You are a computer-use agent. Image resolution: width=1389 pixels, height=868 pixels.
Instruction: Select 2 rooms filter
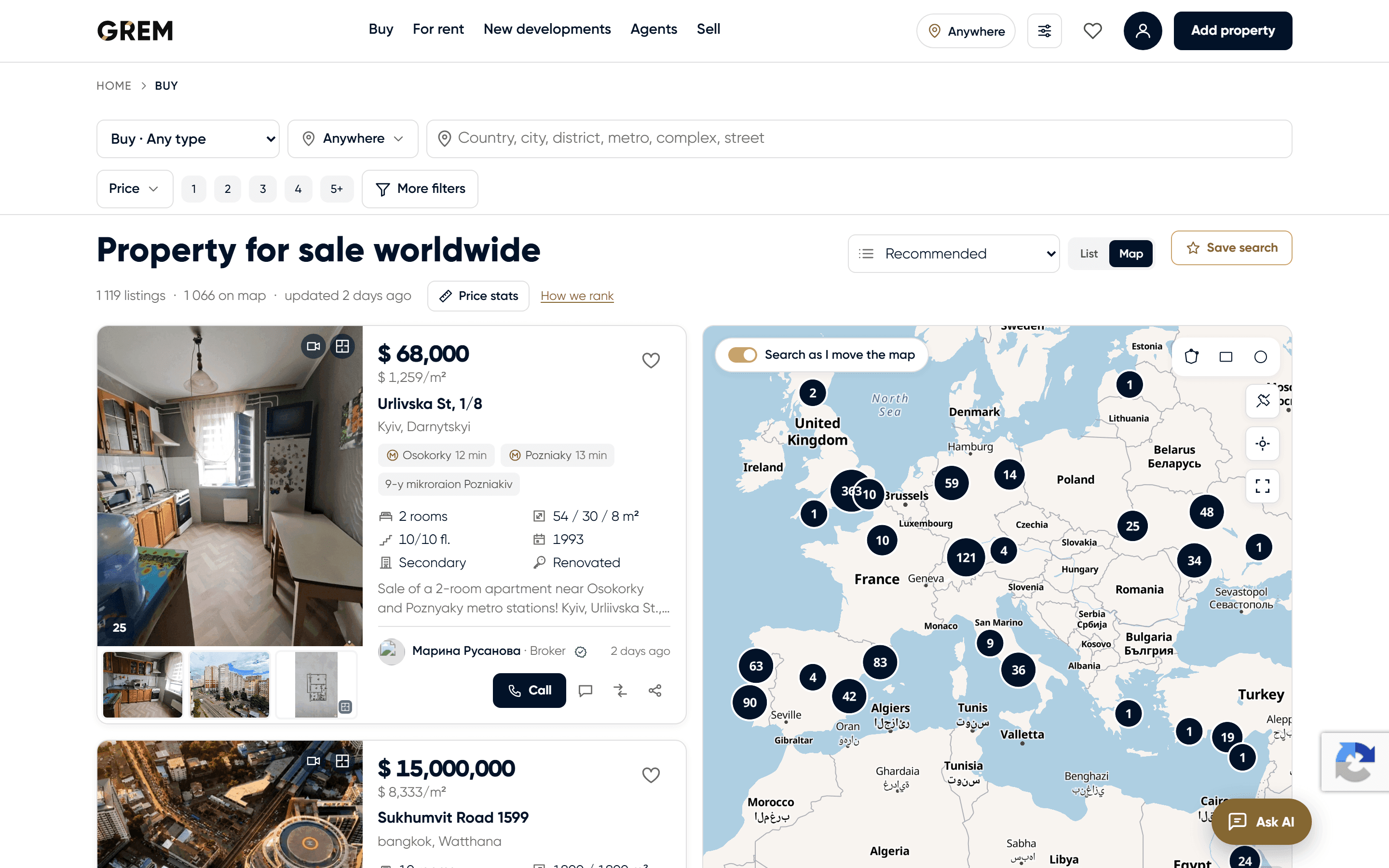[x=228, y=189]
